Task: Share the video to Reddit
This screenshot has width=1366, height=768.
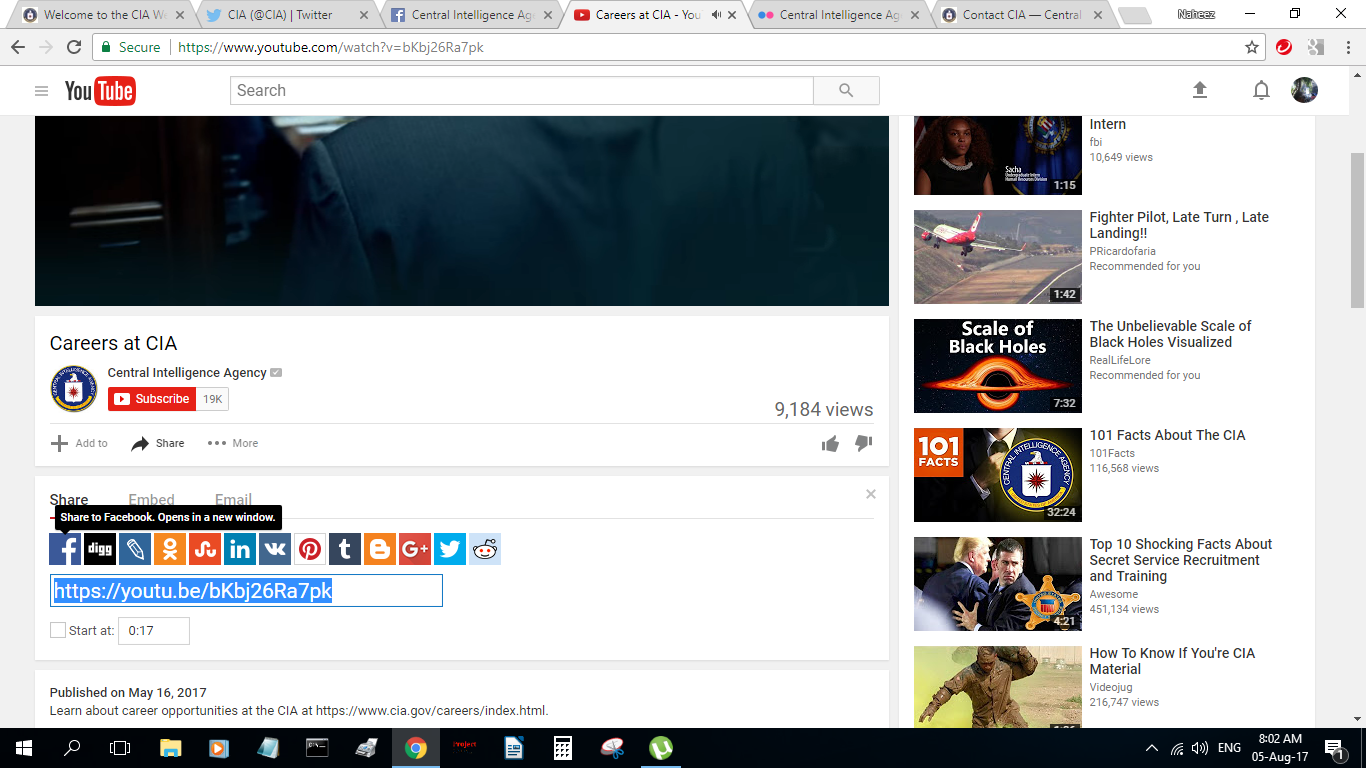Action: coord(485,549)
